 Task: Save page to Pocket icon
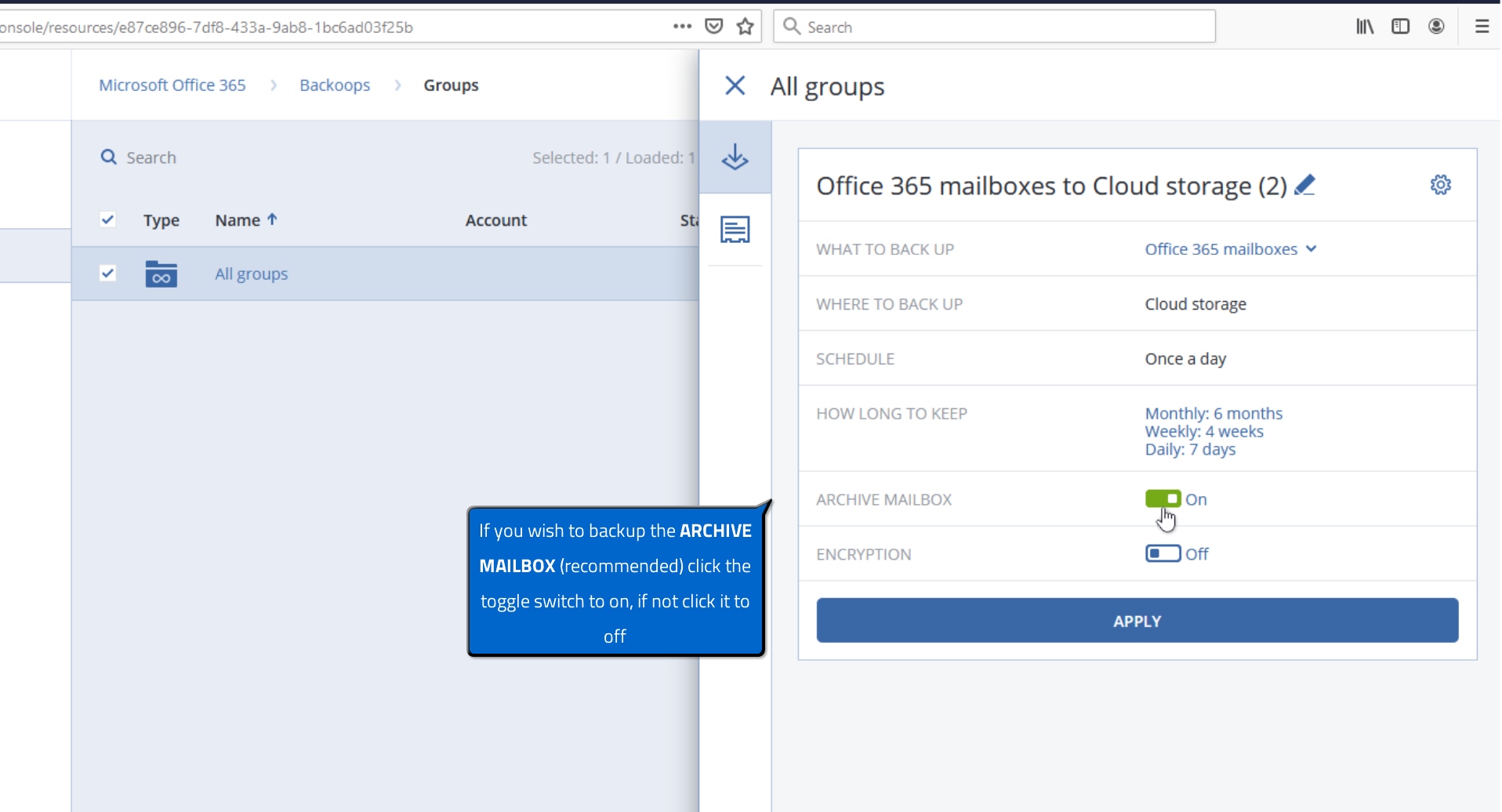pyautogui.click(x=713, y=27)
